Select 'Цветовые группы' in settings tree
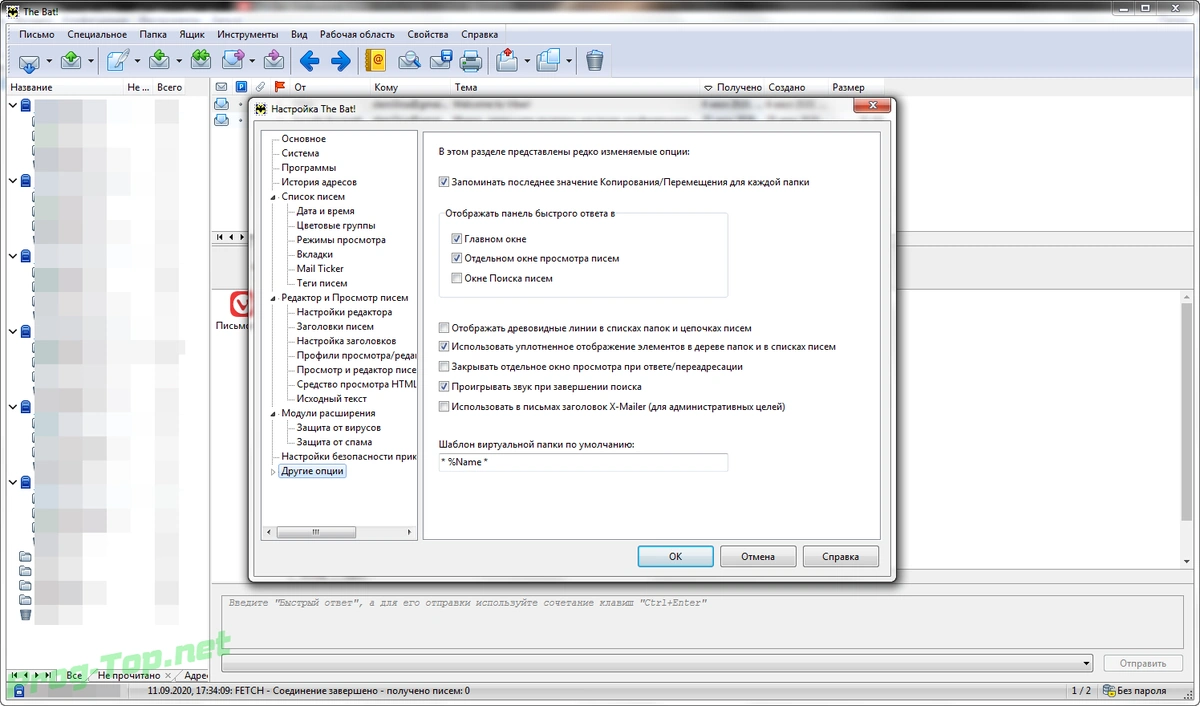Image resolution: width=1200 pixels, height=706 pixels. pos(336,226)
